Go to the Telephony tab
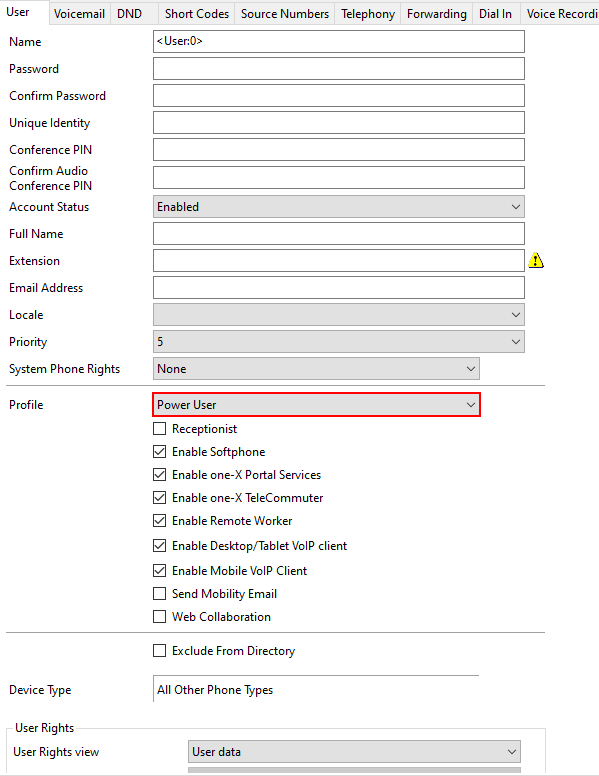The image size is (599, 776). (368, 14)
